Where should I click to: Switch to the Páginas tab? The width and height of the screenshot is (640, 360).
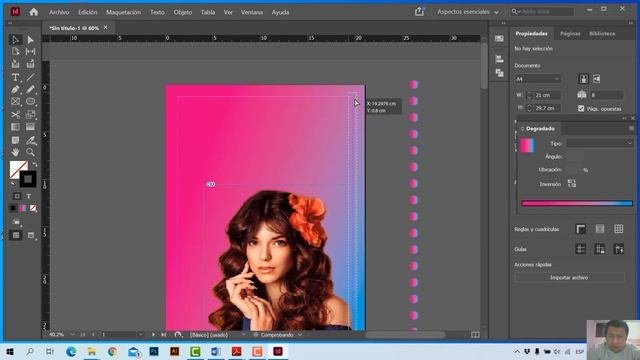click(570, 34)
